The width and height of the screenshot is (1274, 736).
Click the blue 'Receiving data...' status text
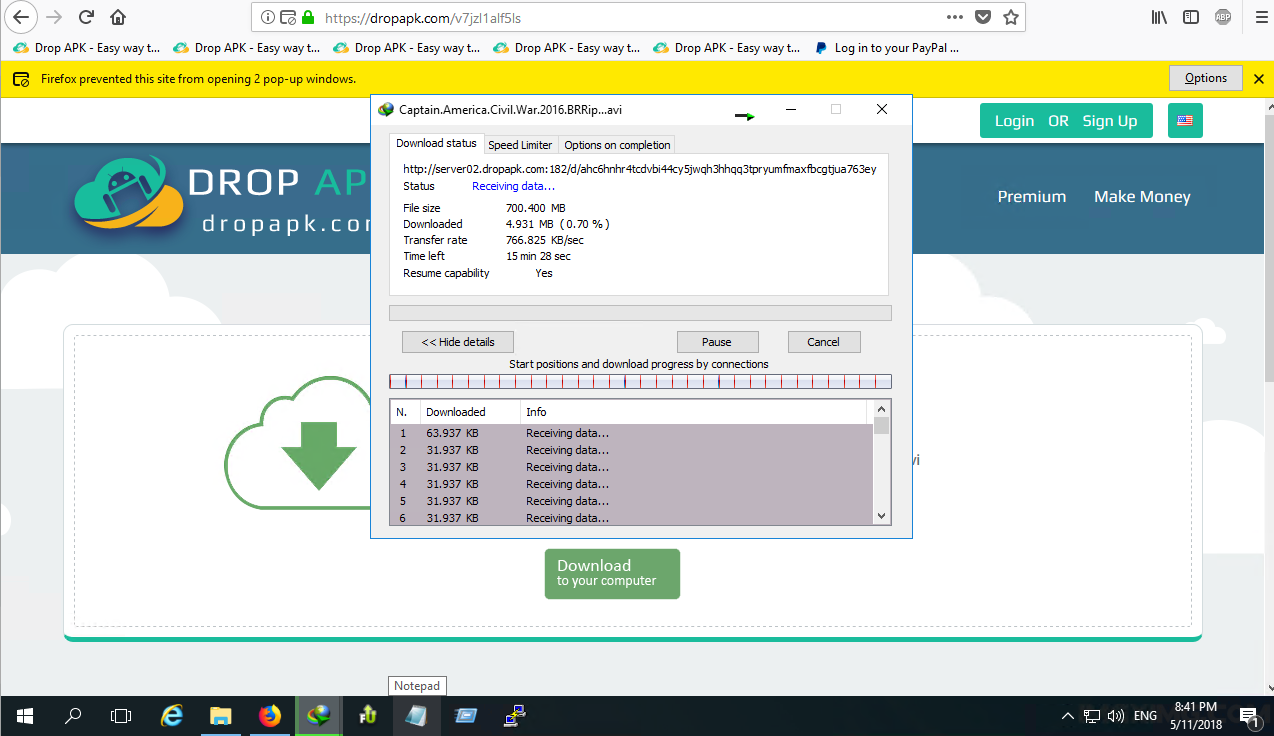tap(513, 186)
